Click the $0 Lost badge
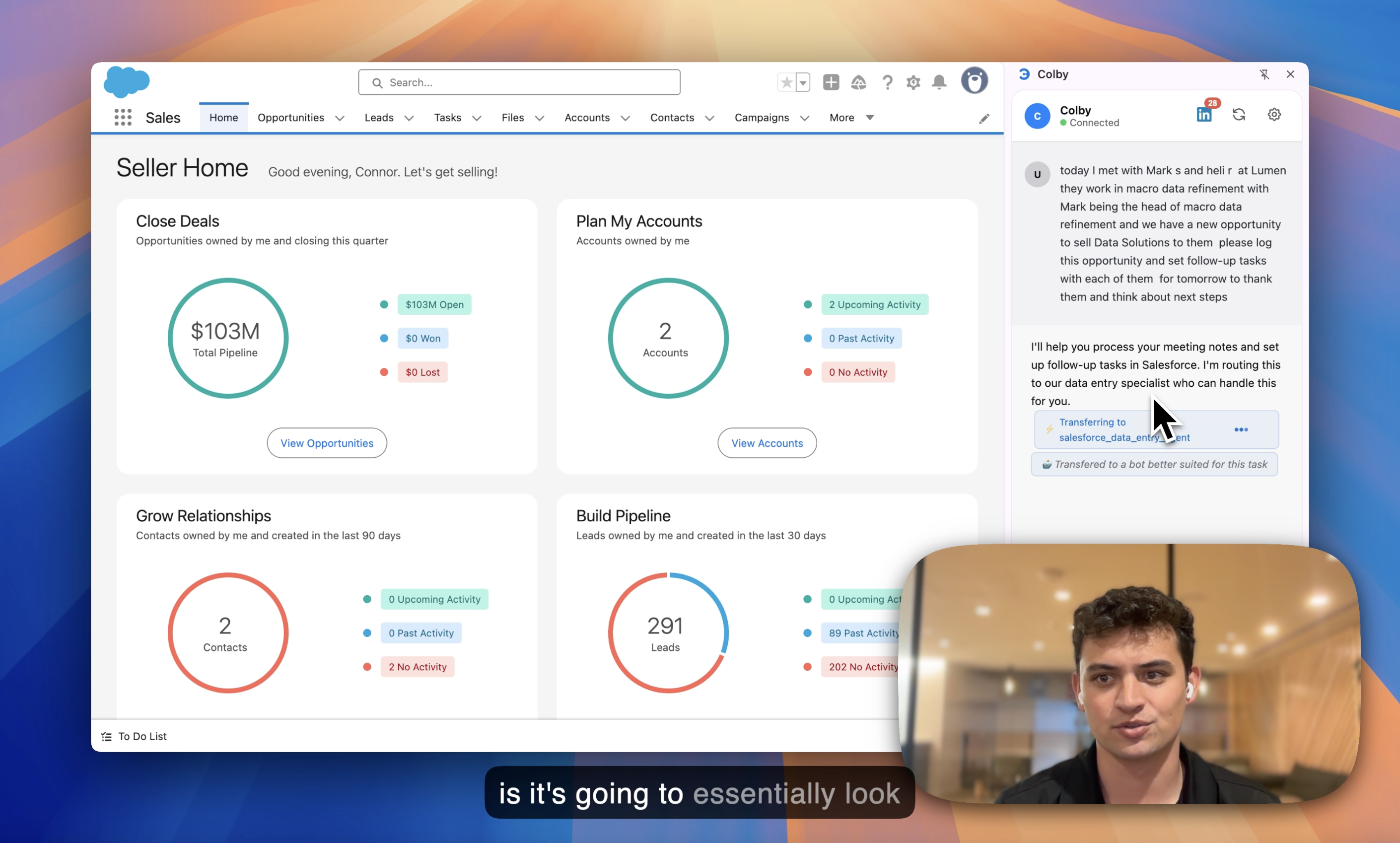This screenshot has height=843, width=1400. tap(422, 372)
